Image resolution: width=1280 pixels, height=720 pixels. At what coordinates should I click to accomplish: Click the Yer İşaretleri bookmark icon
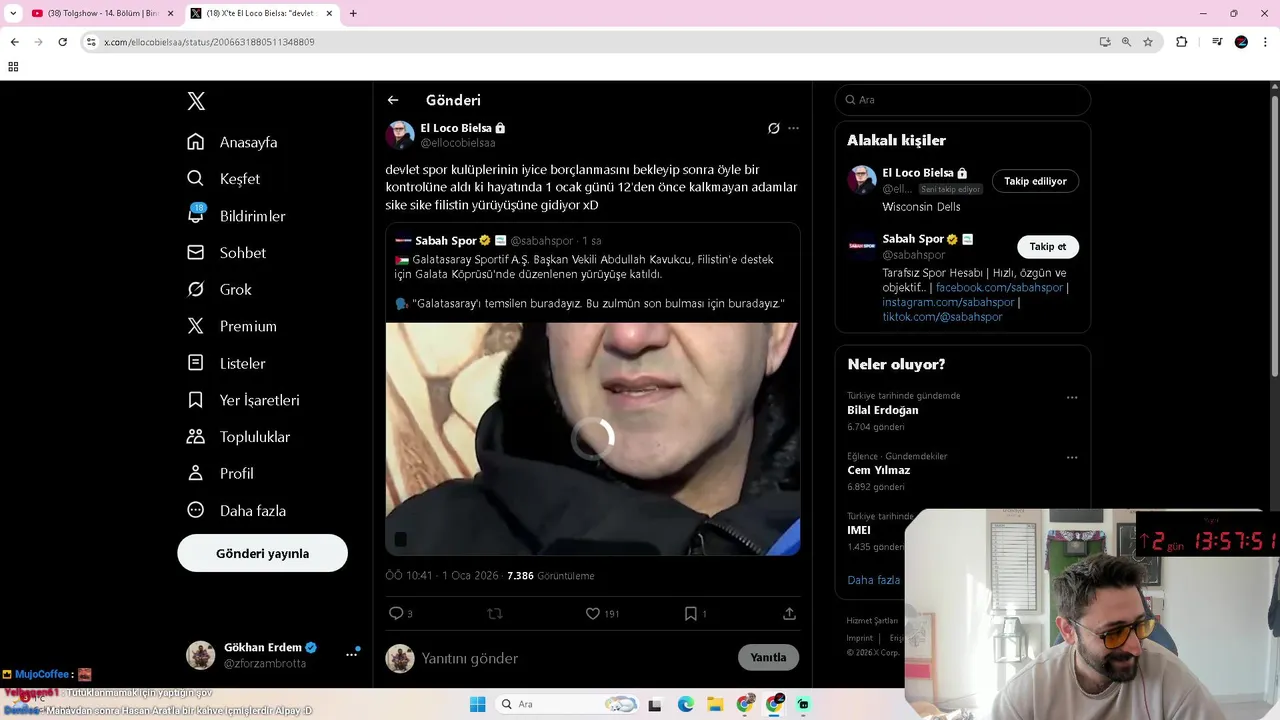(x=196, y=400)
